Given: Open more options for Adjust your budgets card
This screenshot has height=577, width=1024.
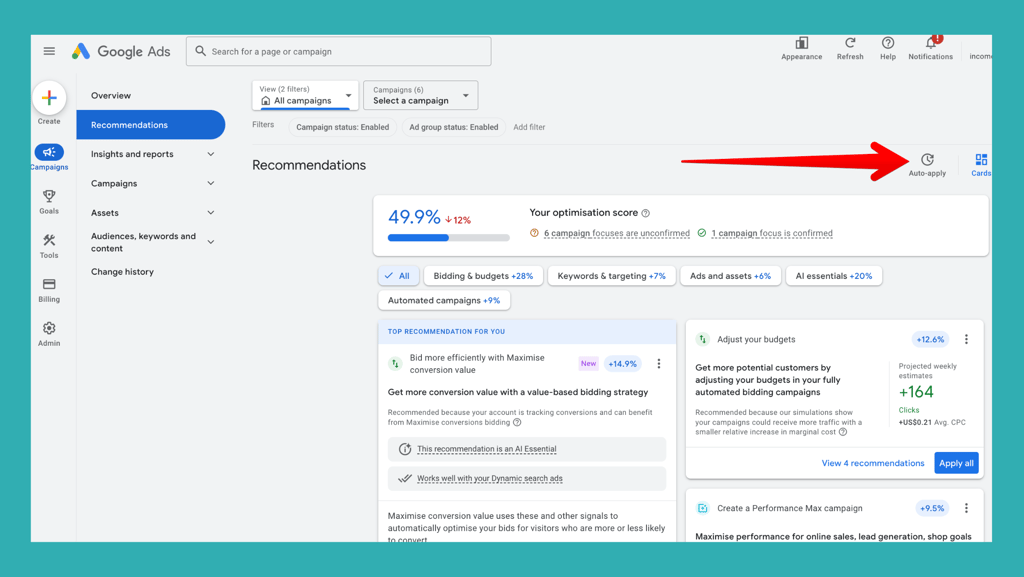Looking at the screenshot, I should pos(966,339).
